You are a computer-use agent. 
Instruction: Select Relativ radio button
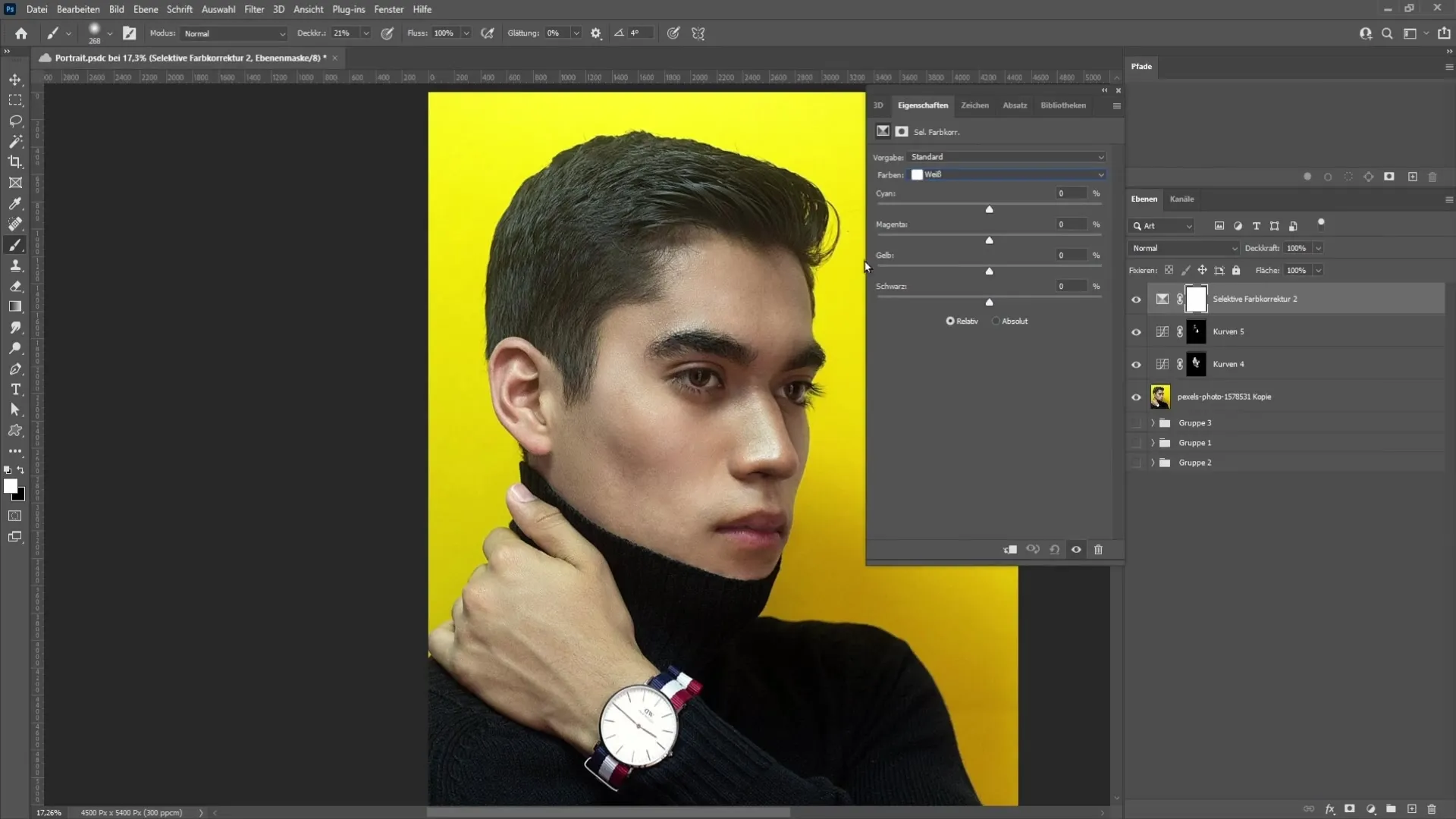(950, 320)
